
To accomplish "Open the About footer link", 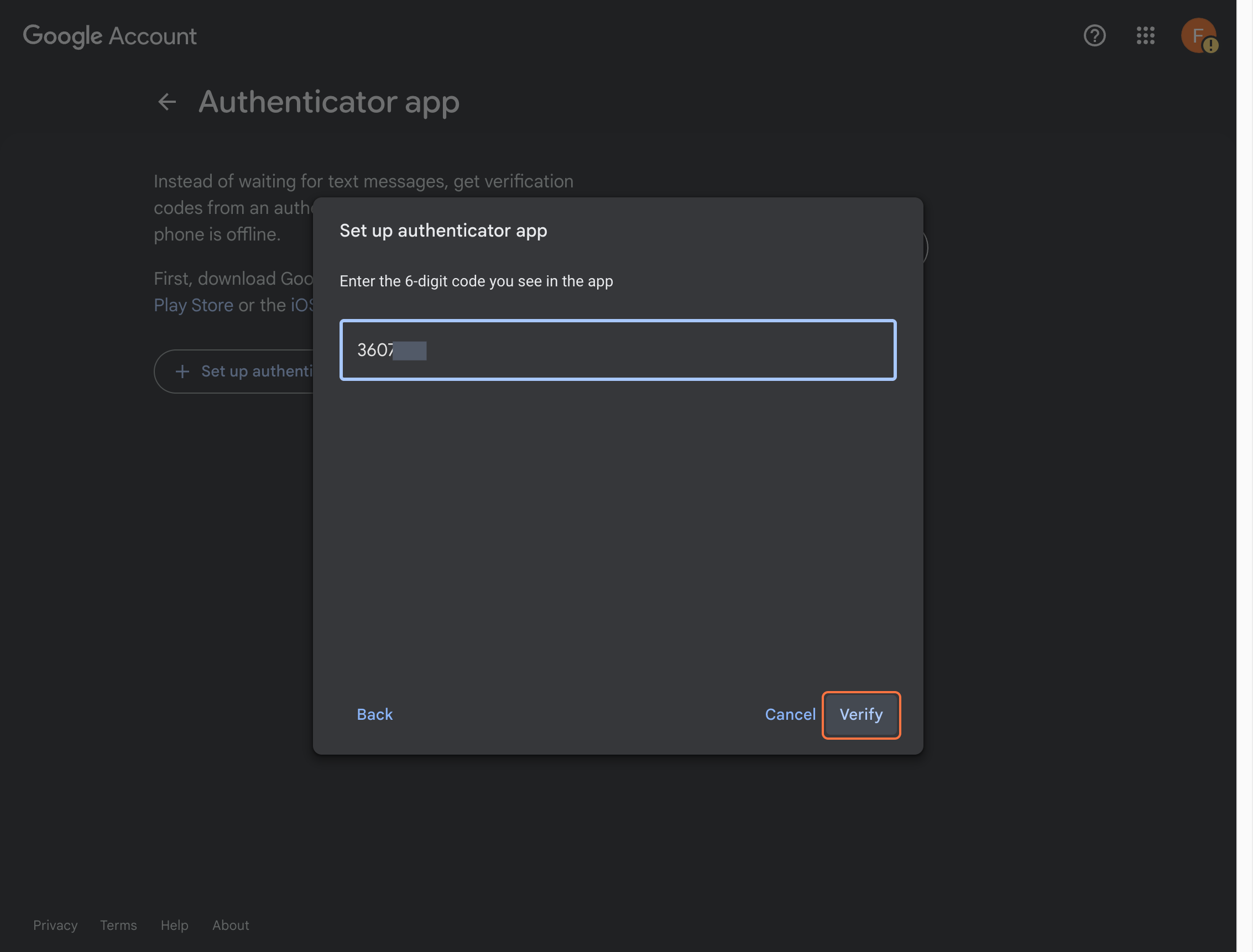I will pyautogui.click(x=230, y=925).
